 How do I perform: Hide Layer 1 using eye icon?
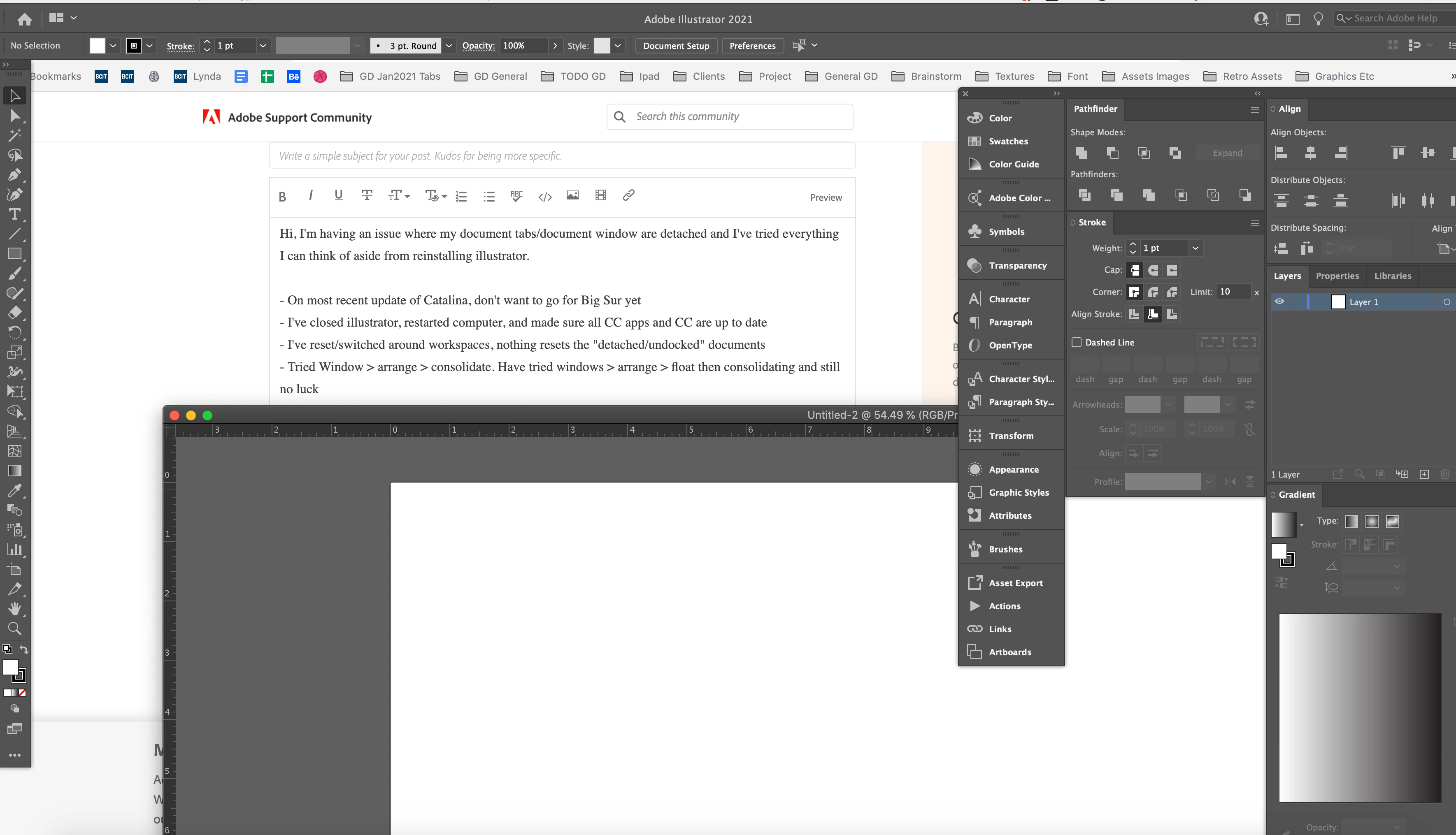(x=1279, y=302)
